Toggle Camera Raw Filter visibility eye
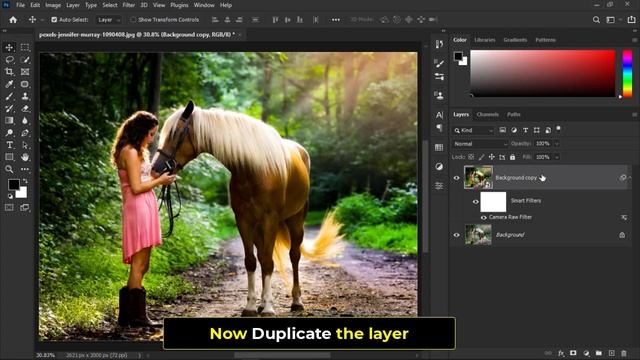Screen dimensions: 640x360 [484, 218]
